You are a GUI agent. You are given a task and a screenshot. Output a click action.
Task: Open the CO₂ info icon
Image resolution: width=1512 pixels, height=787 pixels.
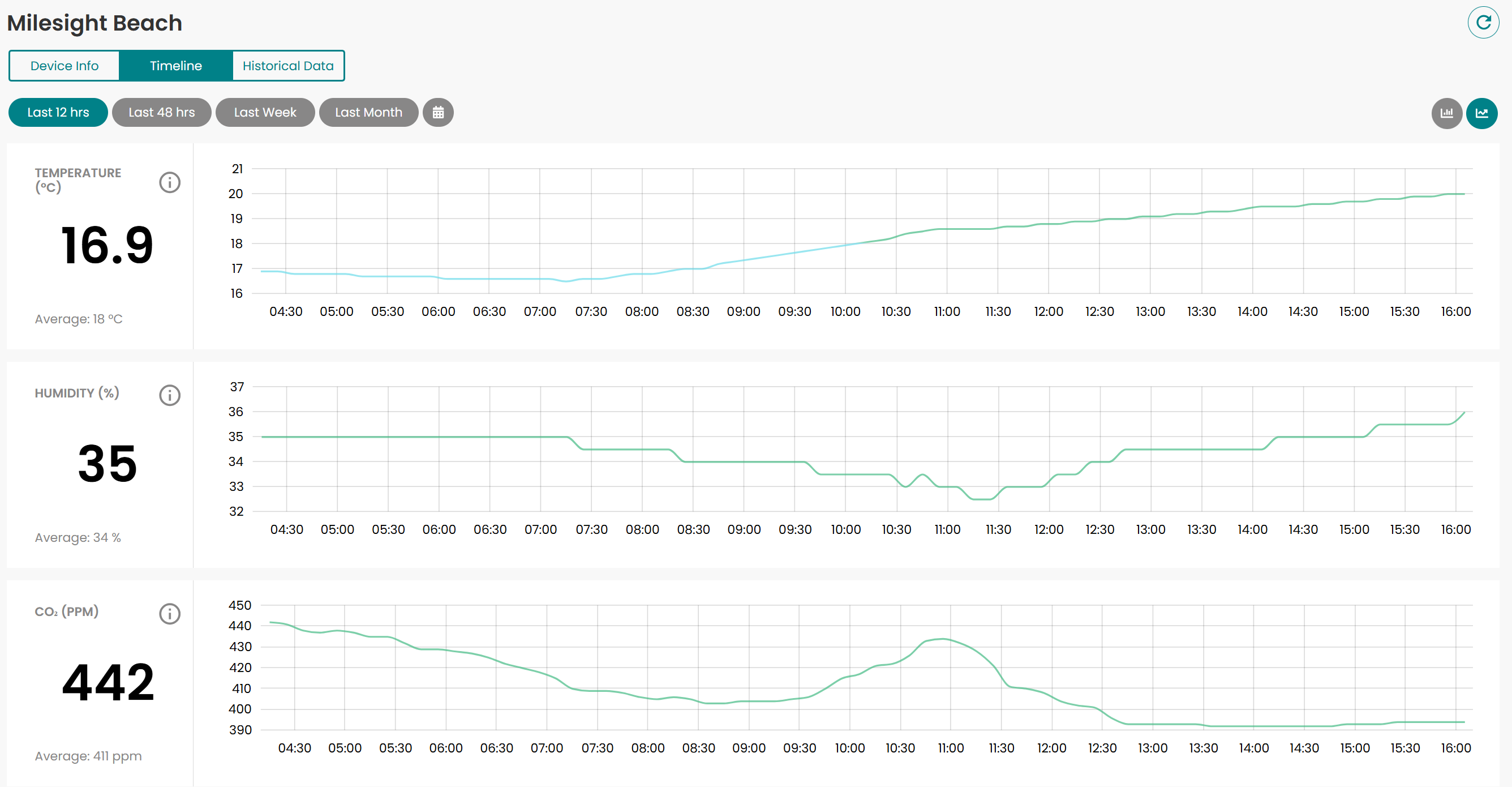(170, 614)
